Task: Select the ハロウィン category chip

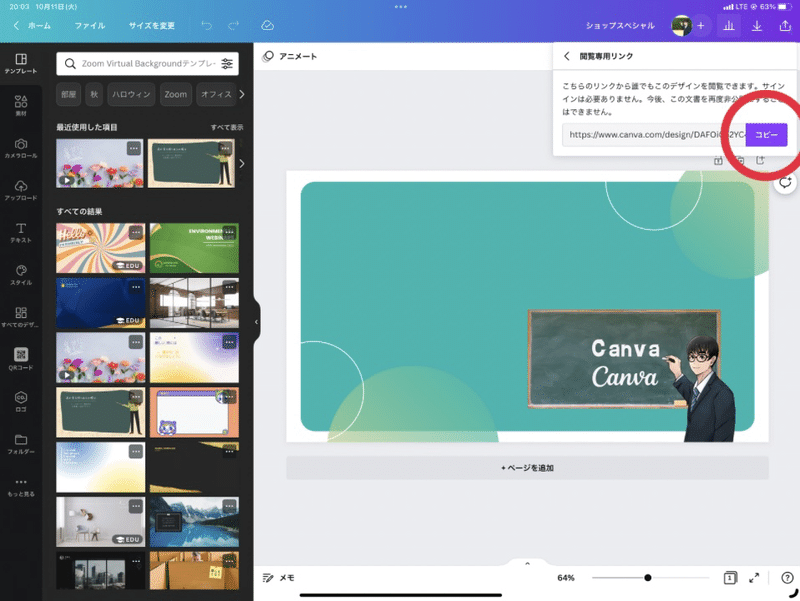Action: pos(131,94)
